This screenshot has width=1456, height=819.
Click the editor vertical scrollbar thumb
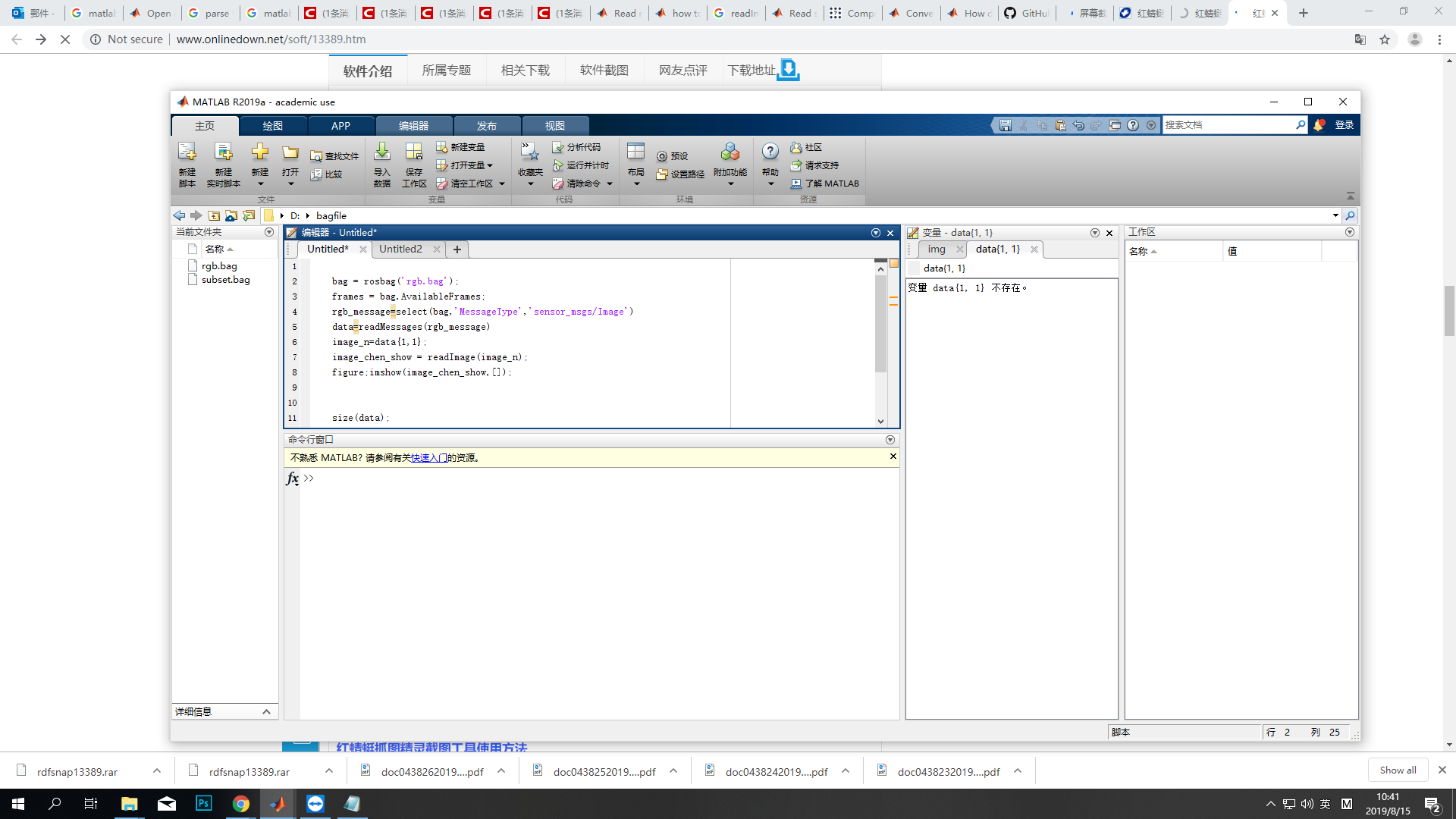tap(880, 322)
